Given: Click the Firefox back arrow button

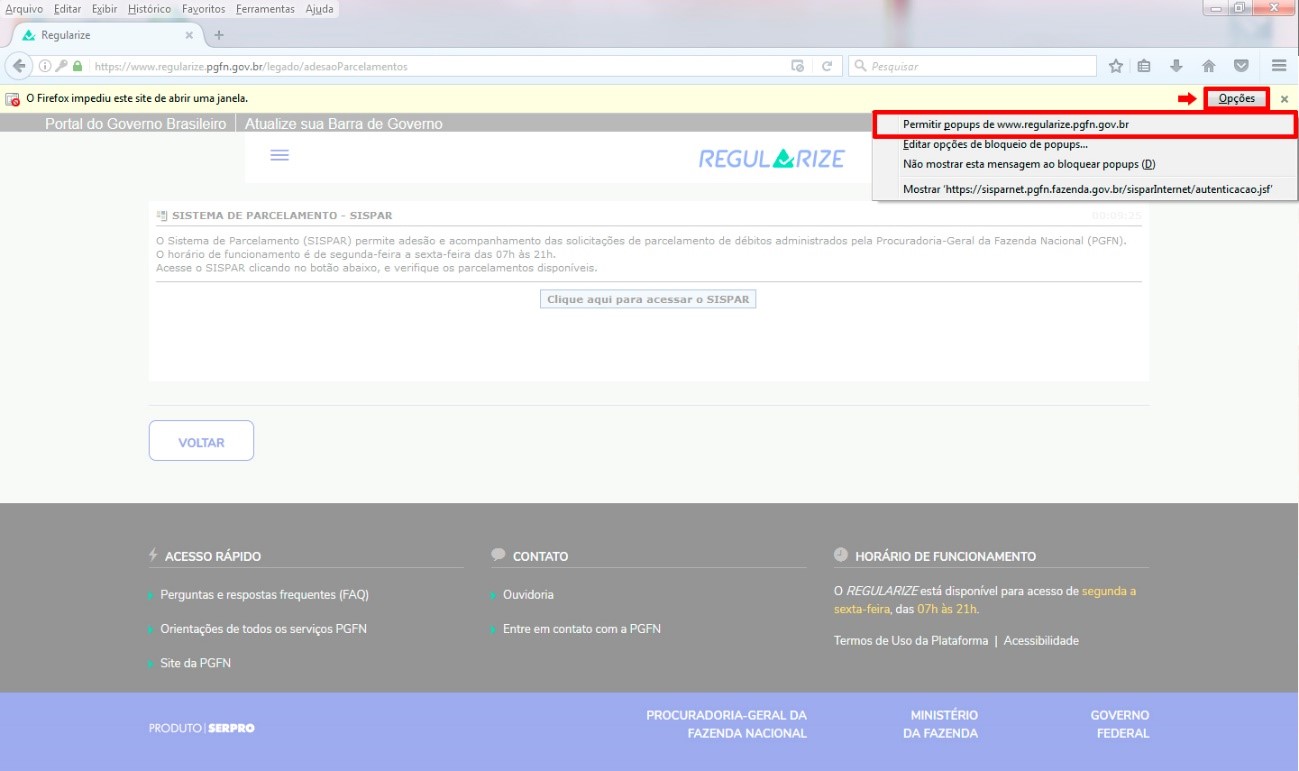Looking at the screenshot, I should (x=19, y=66).
